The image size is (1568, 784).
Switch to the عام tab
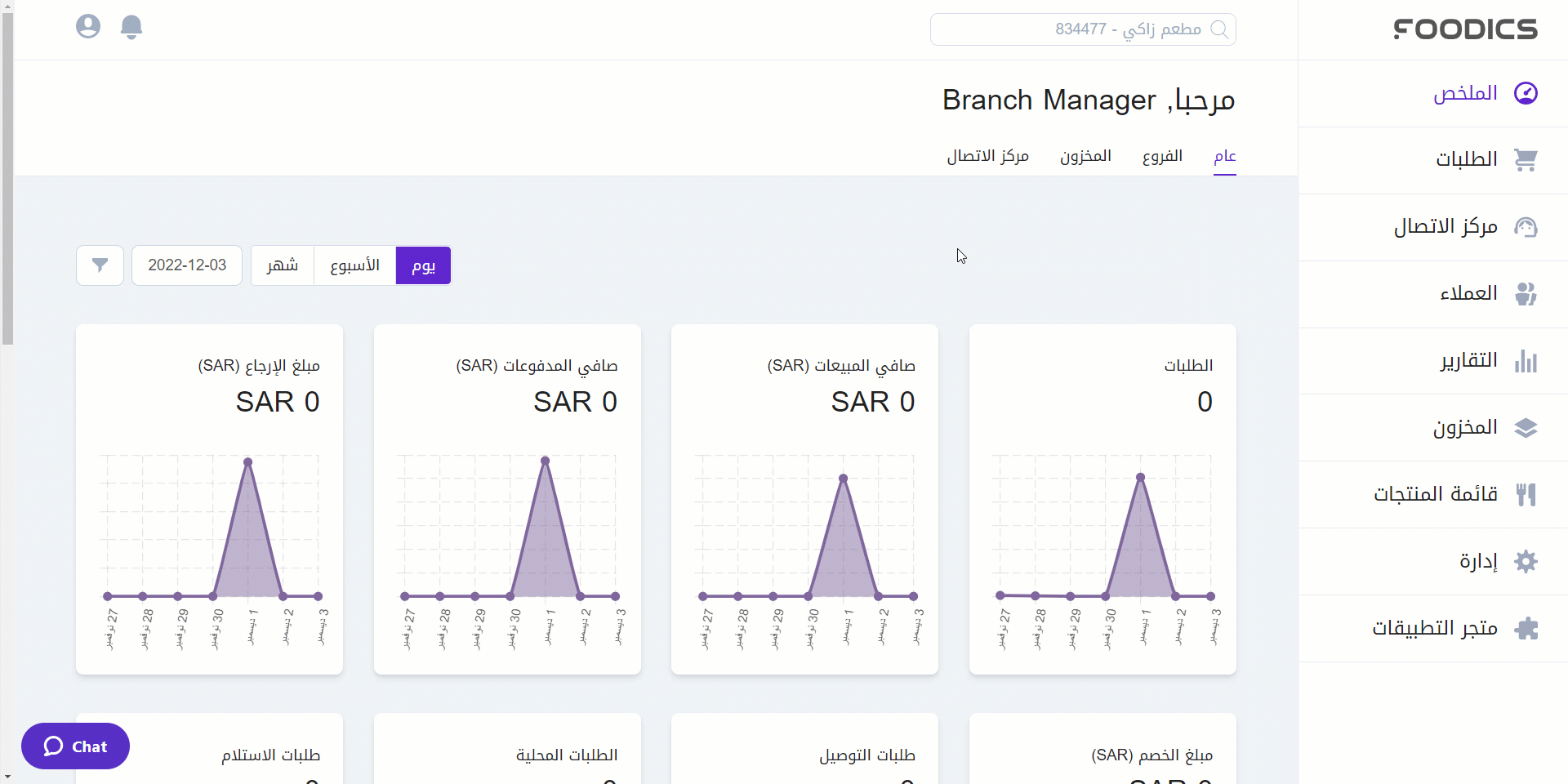coord(1224,156)
